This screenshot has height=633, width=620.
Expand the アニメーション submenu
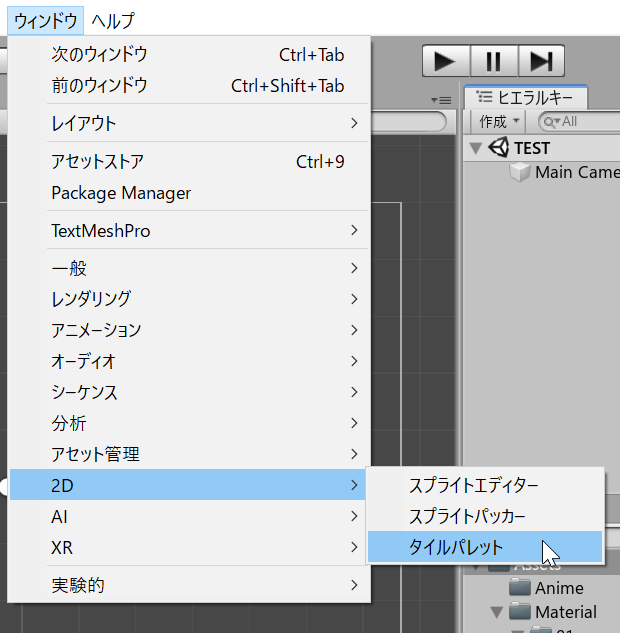pos(190,330)
